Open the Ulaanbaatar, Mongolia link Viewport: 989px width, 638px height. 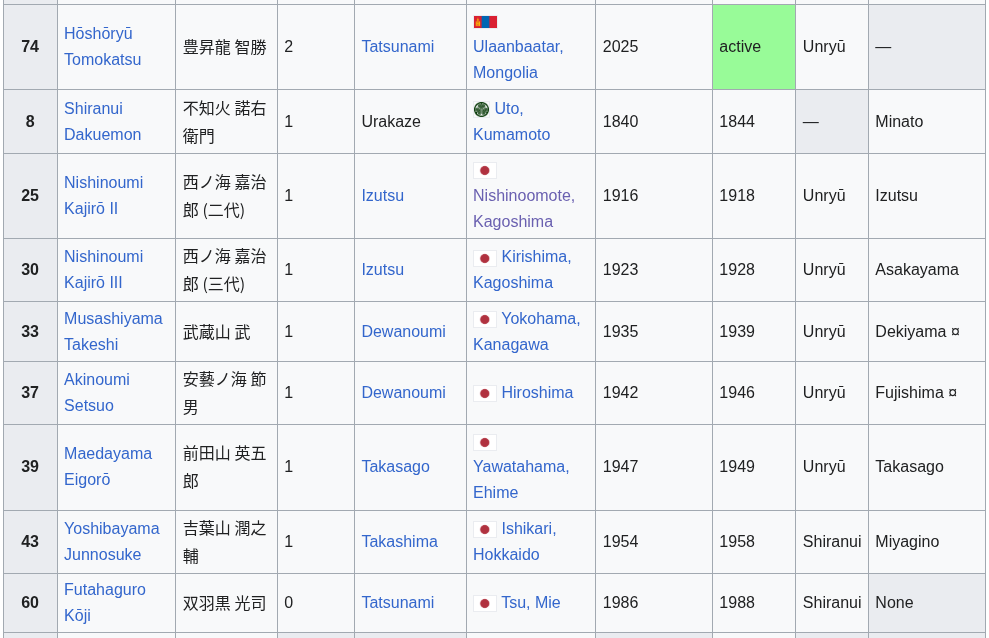pyautogui.click(x=518, y=59)
